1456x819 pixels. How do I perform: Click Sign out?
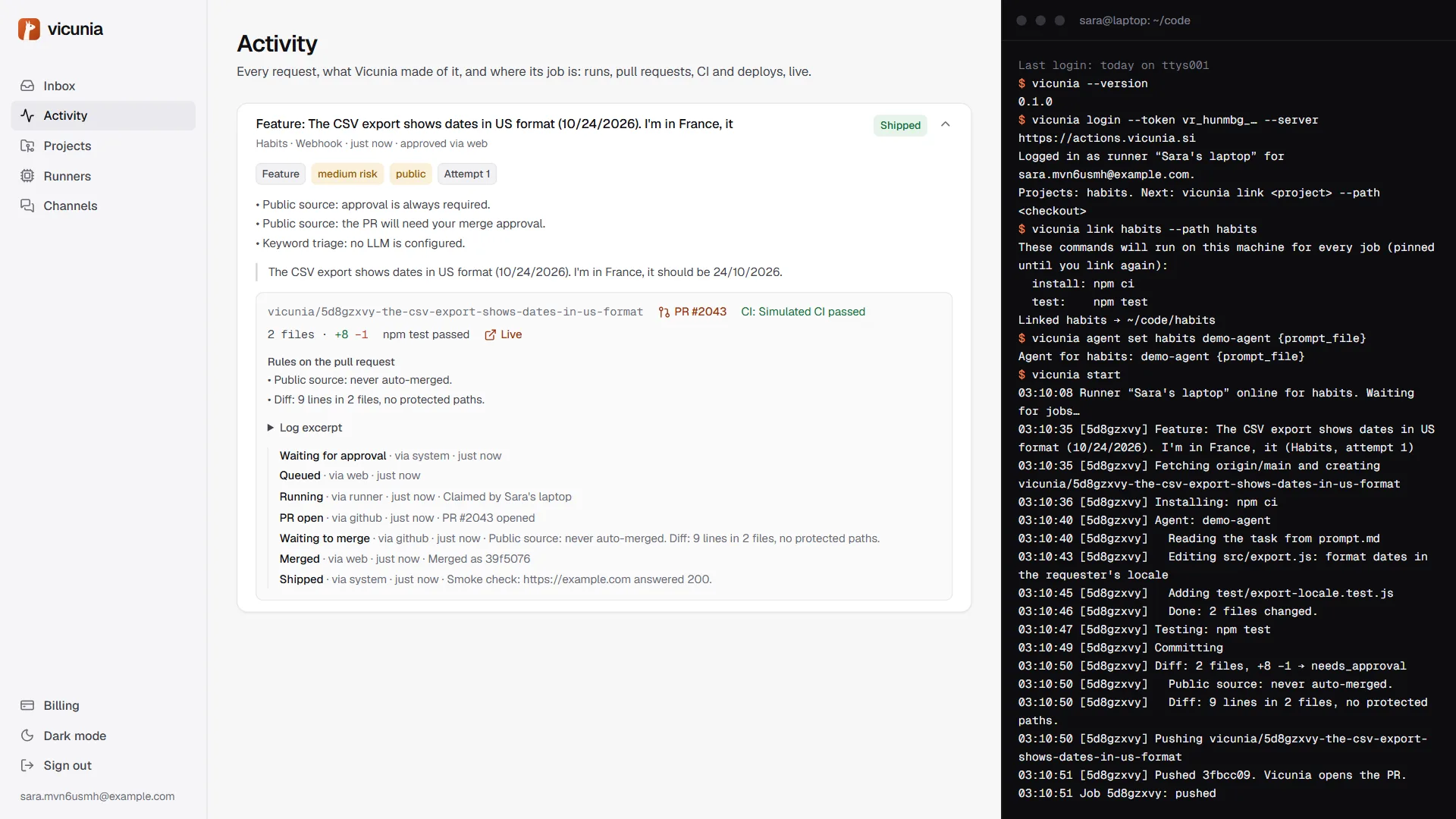103,765
